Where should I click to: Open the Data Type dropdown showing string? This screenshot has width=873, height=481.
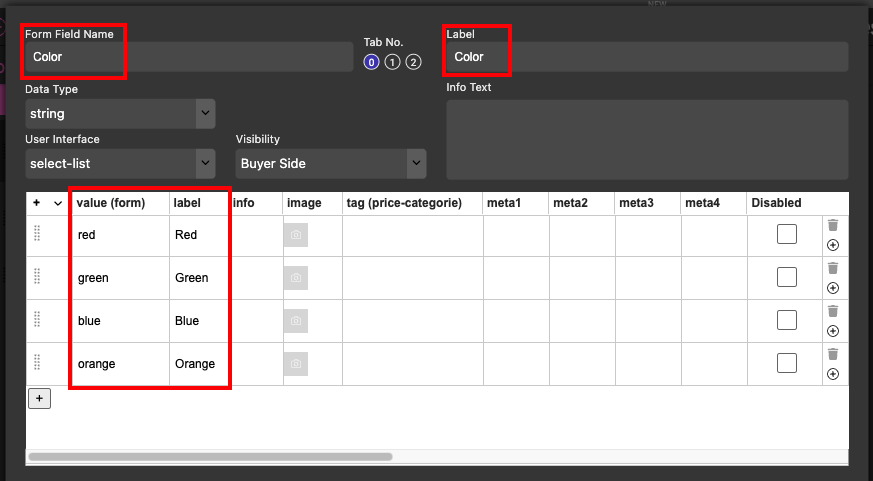point(120,114)
